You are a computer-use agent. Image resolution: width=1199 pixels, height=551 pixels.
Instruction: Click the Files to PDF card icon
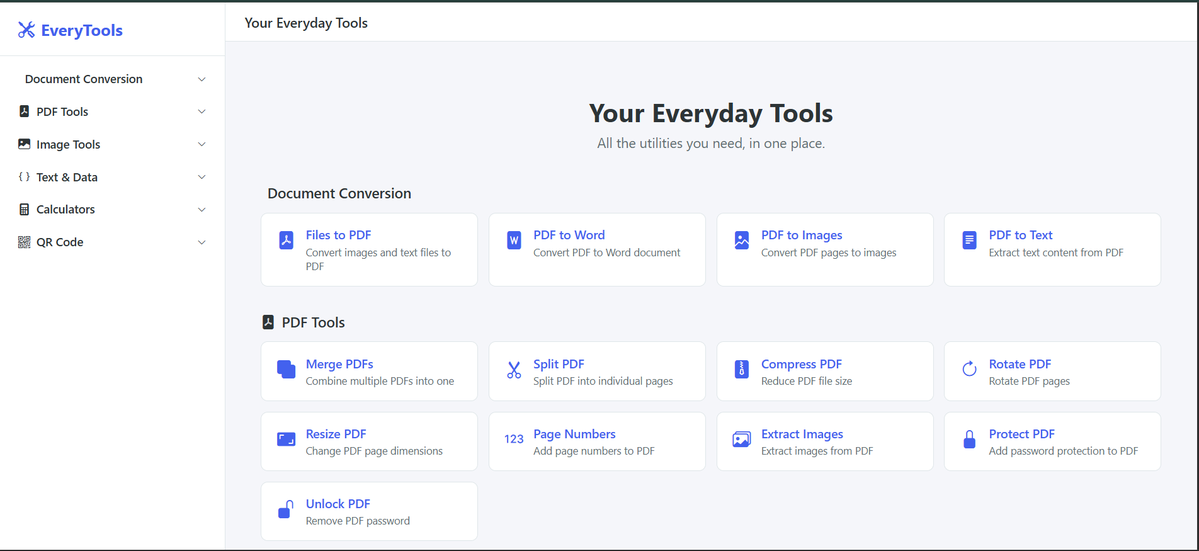click(285, 241)
